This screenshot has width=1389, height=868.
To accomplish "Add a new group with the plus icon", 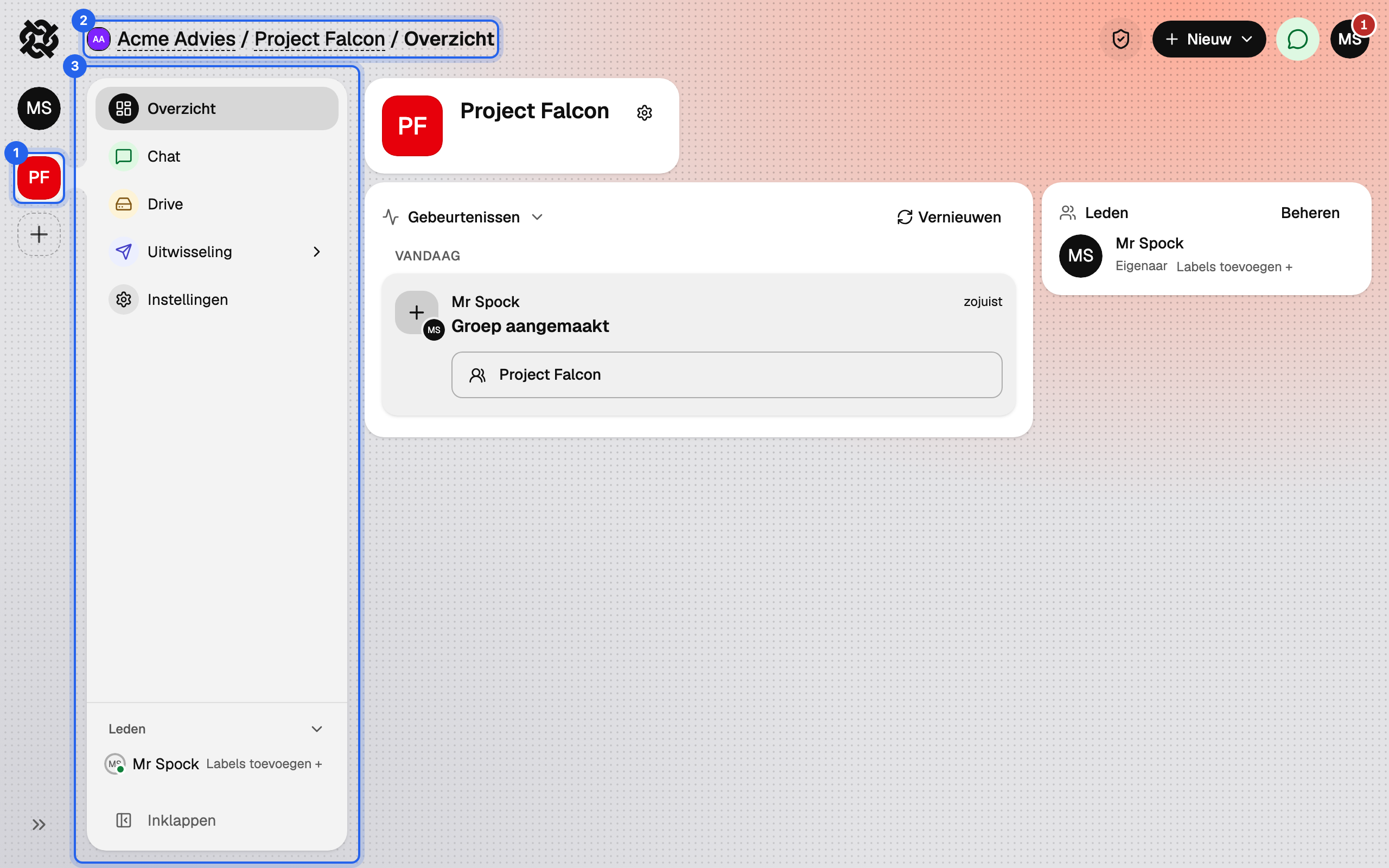I will (x=39, y=234).
